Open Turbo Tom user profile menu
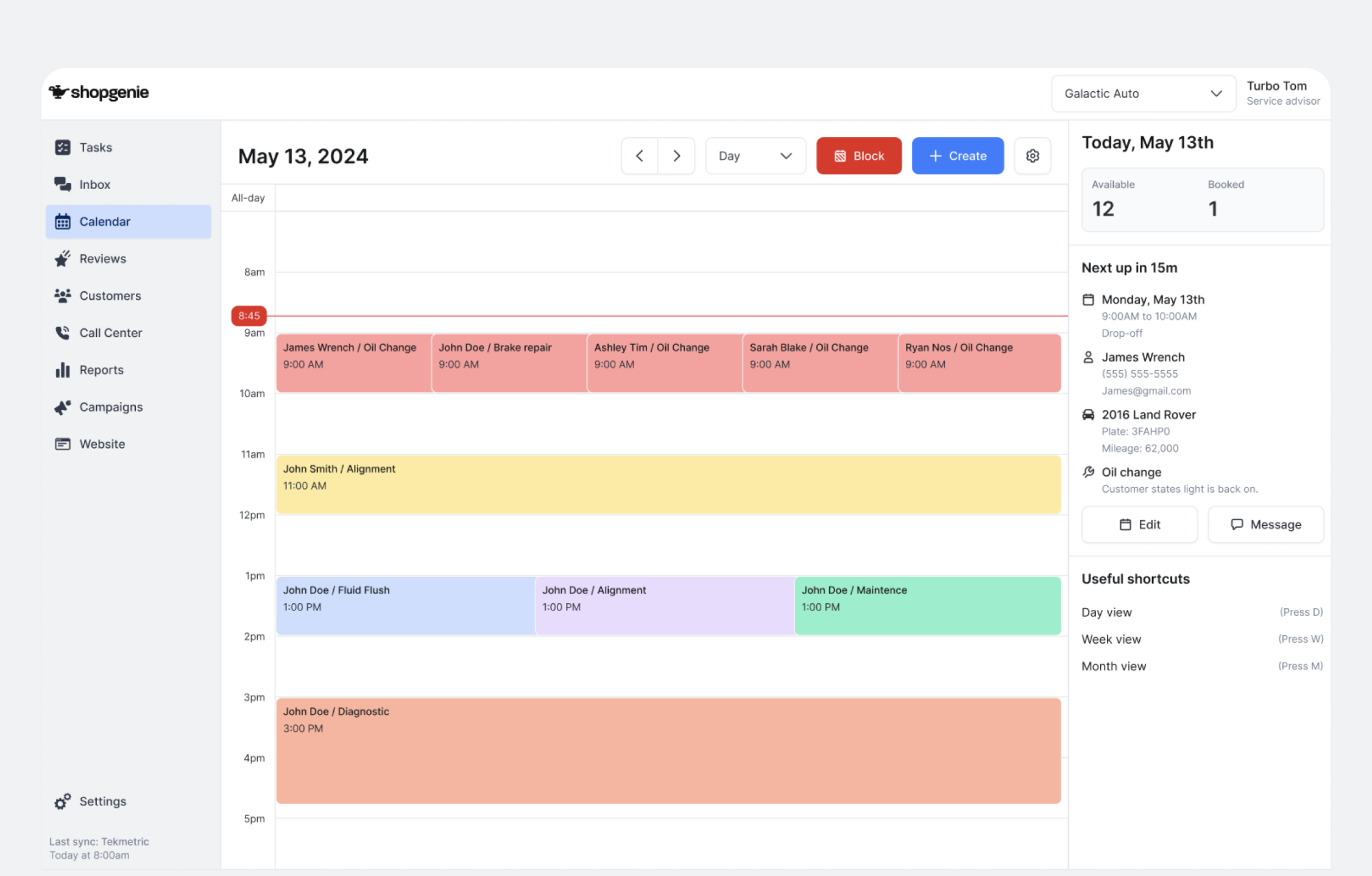 point(1282,93)
